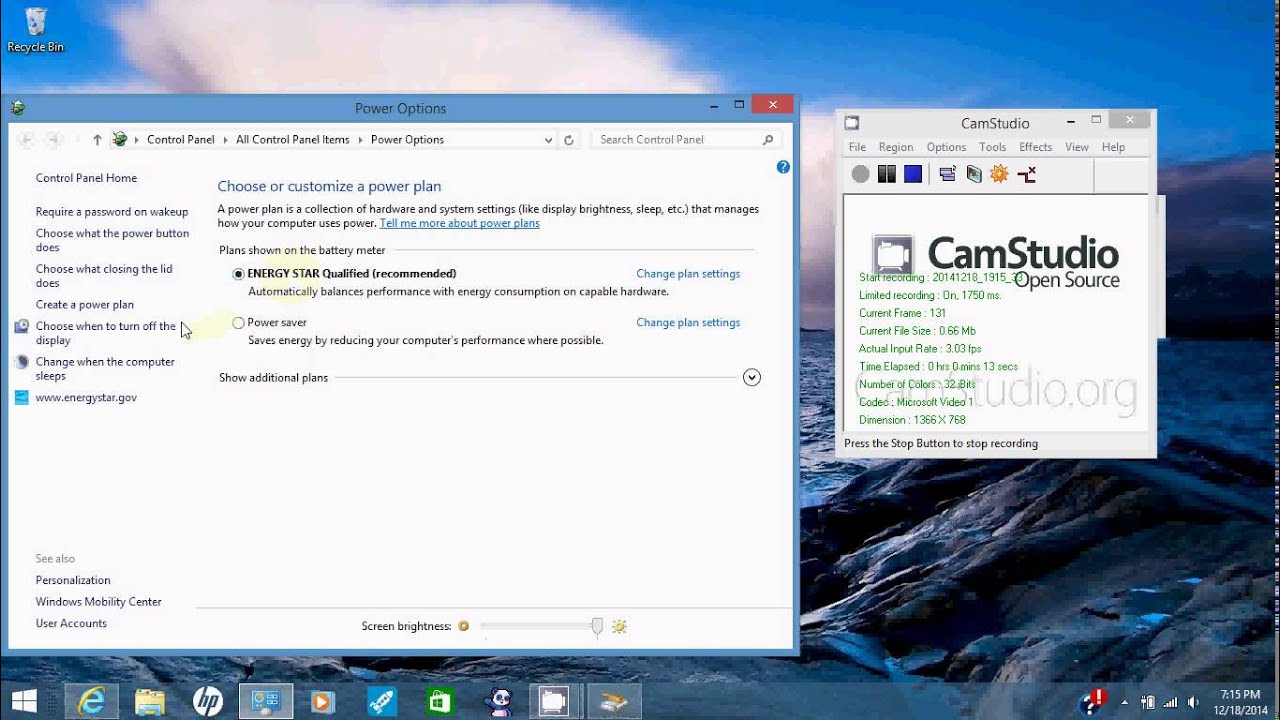Screen dimensions: 1280x720
Task: Open CamStudio Effects menu
Action: coord(1036,147)
